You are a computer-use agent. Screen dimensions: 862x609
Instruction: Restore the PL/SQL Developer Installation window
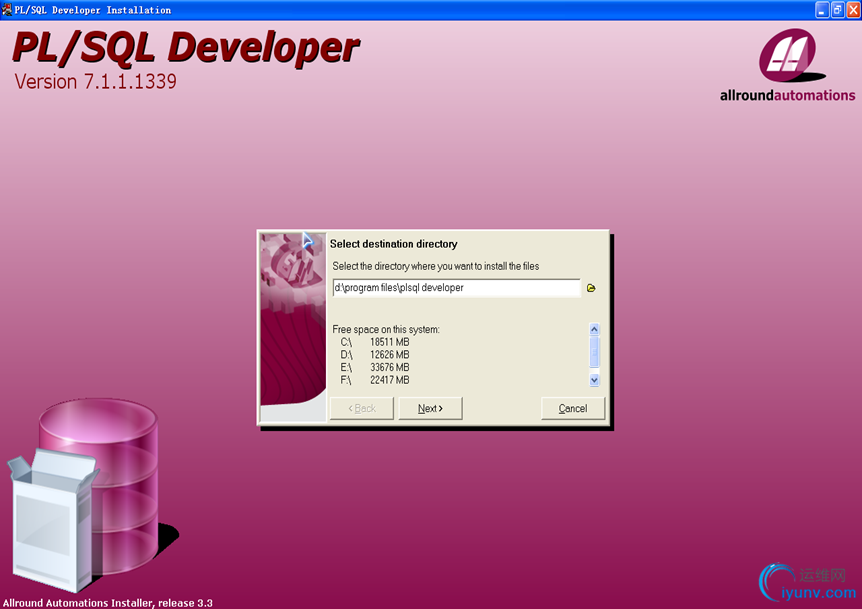[x=838, y=10]
